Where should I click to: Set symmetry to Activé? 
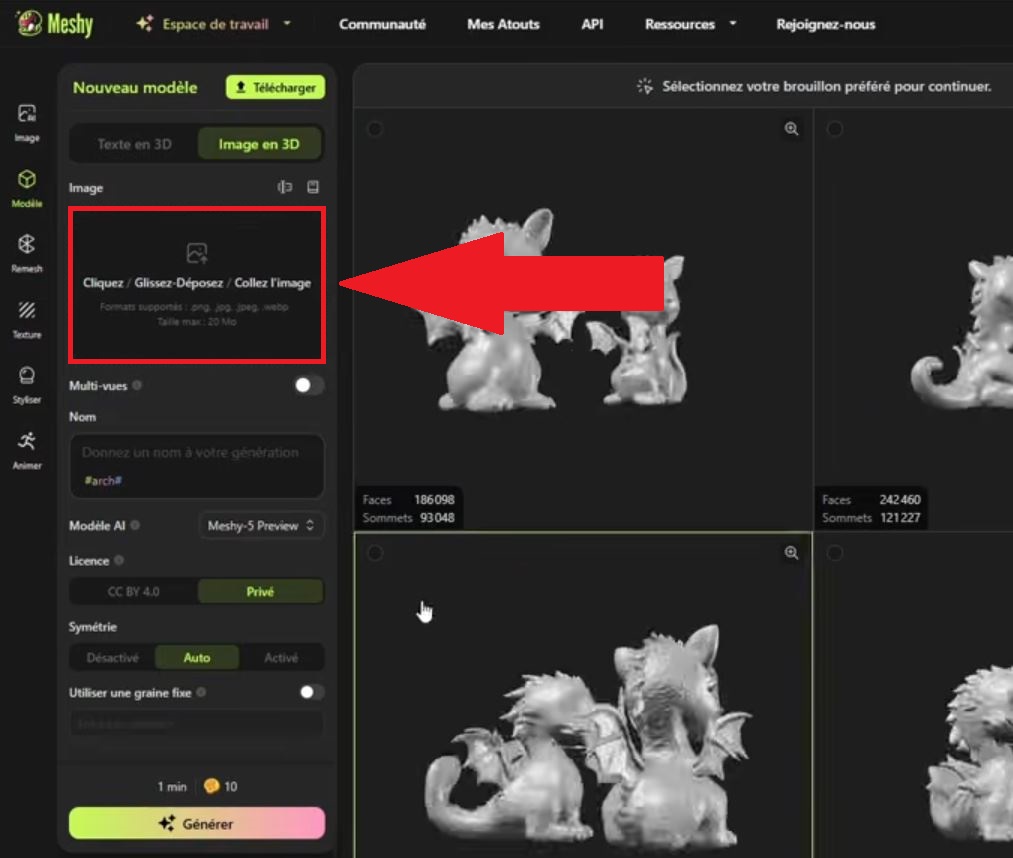pos(281,657)
